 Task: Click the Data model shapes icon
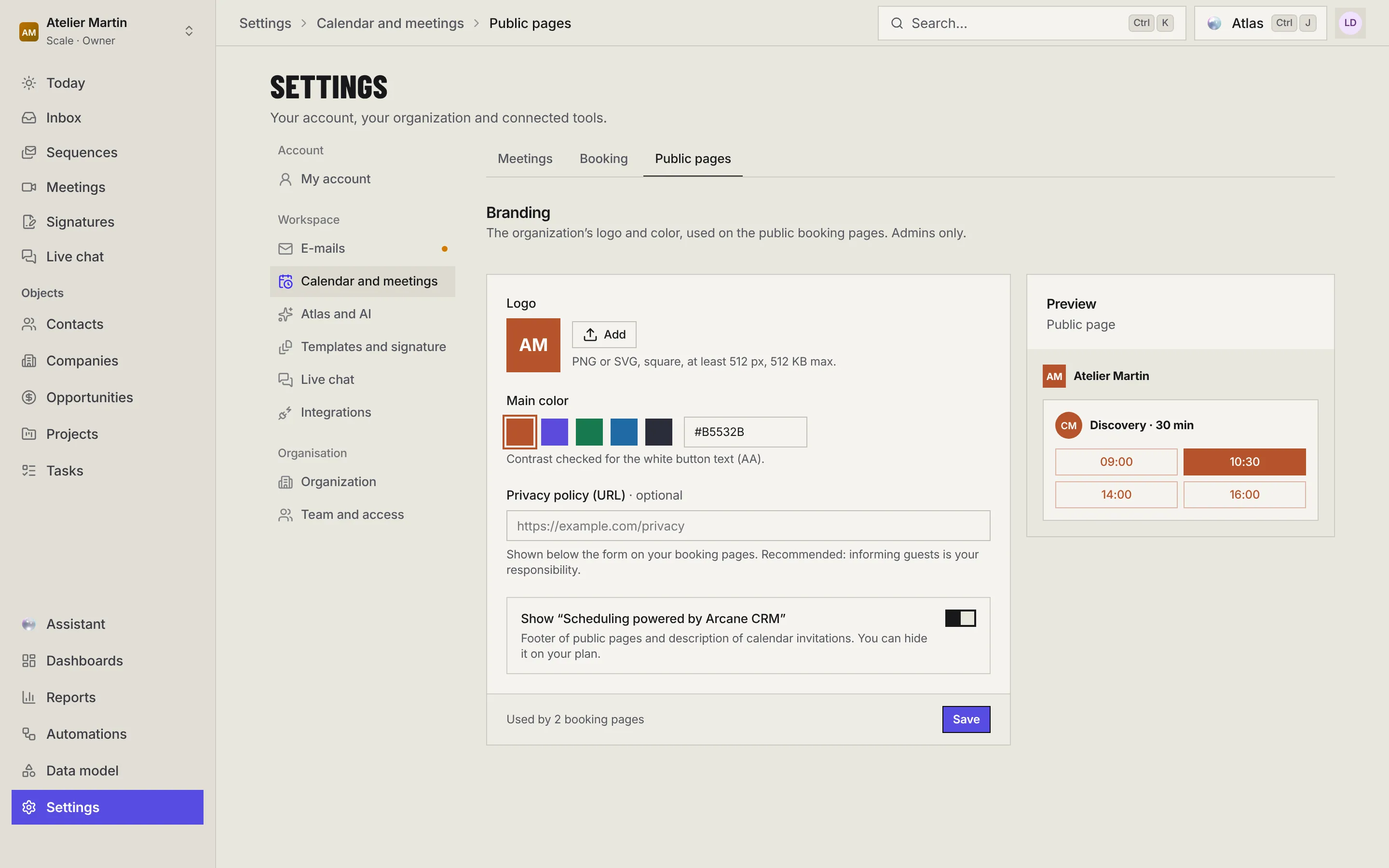pyautogui.click(x=29, y=771)
